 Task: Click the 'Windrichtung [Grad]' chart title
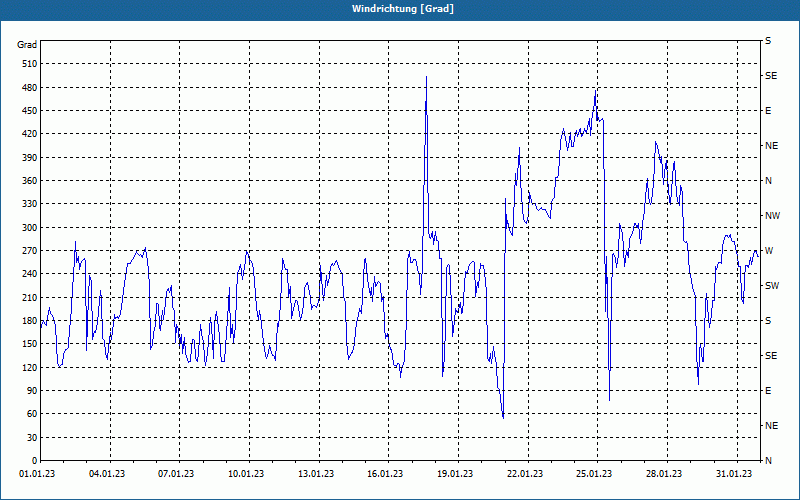tap(403, 9)
